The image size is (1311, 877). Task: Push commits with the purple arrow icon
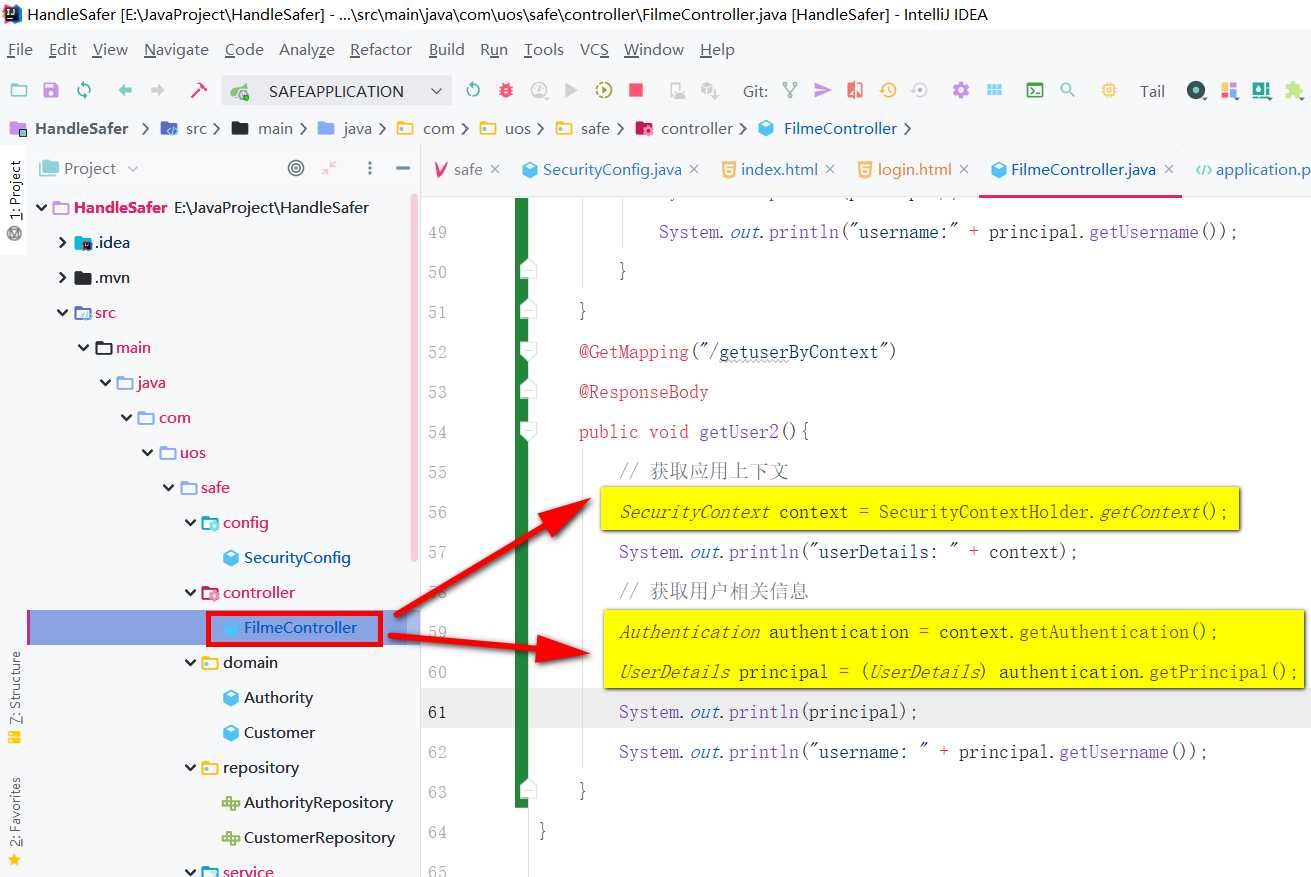(x=822, y=90)
